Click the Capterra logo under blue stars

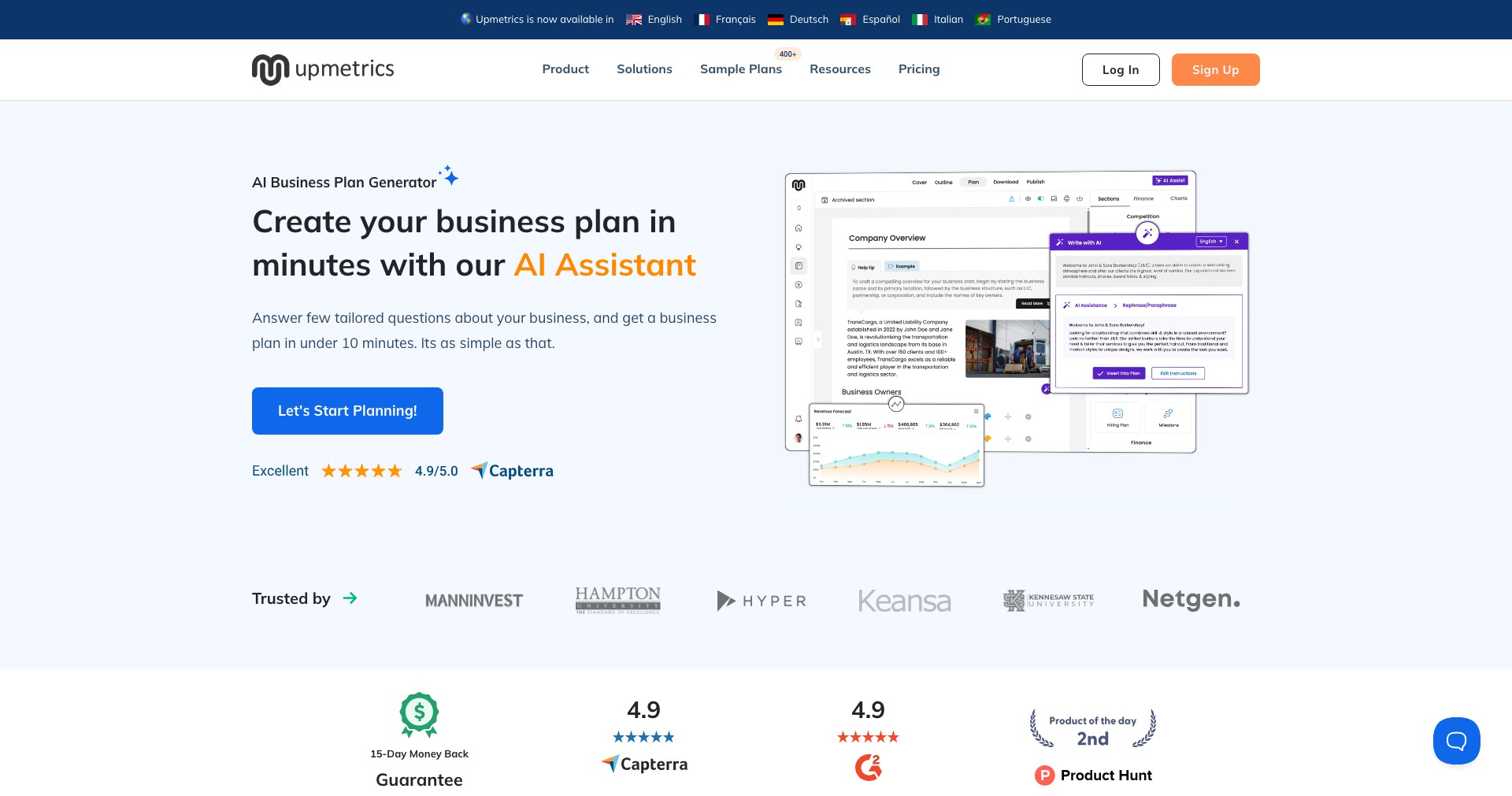(644, 764)
